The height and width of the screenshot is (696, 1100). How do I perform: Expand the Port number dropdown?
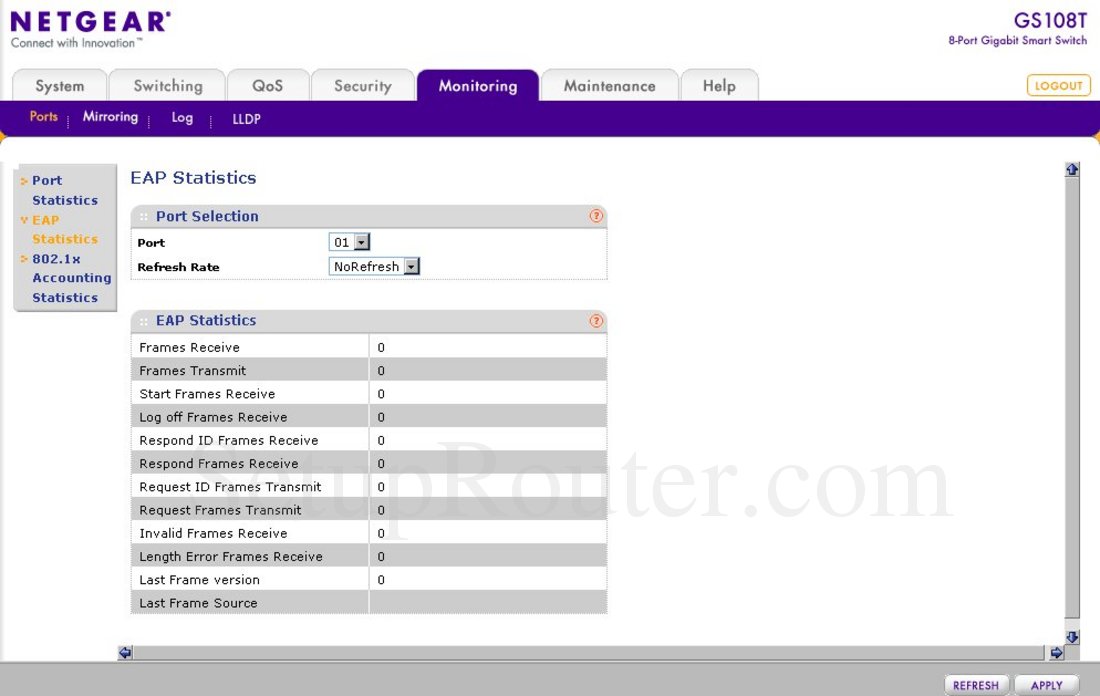(x=360, y=241)
